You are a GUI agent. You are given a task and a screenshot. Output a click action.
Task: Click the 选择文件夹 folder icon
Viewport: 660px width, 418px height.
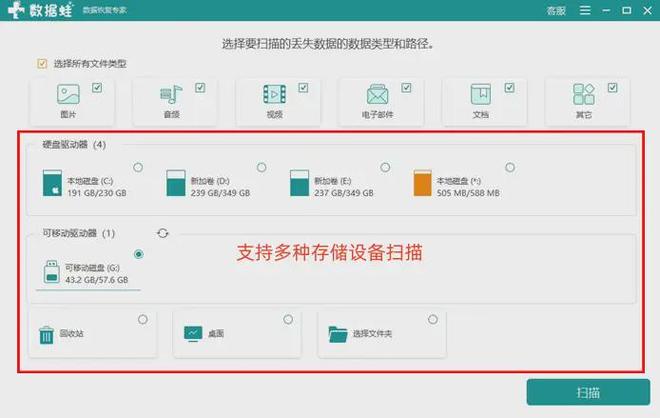pos(338,335)
